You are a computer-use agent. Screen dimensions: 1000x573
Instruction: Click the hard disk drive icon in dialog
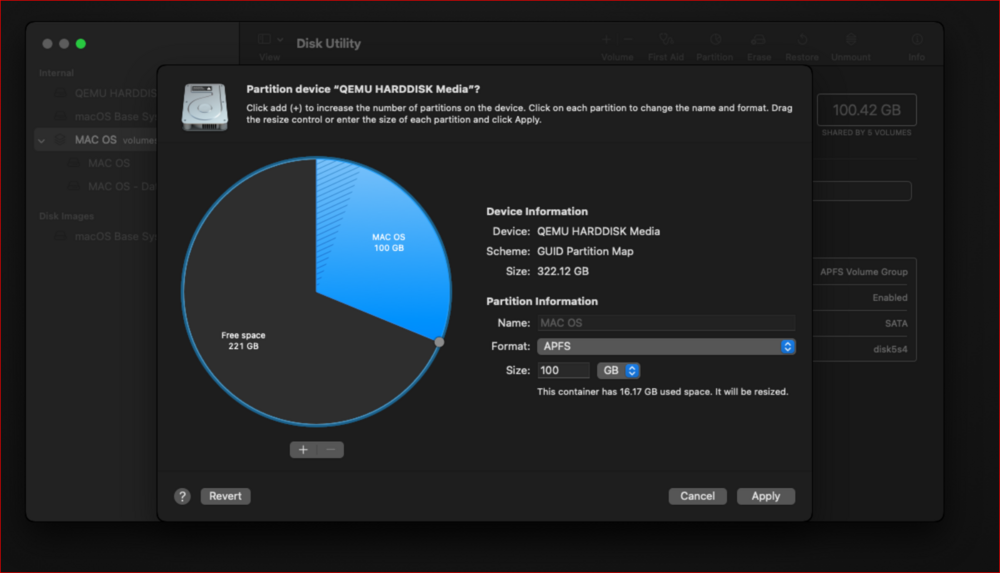pos(205,107)
